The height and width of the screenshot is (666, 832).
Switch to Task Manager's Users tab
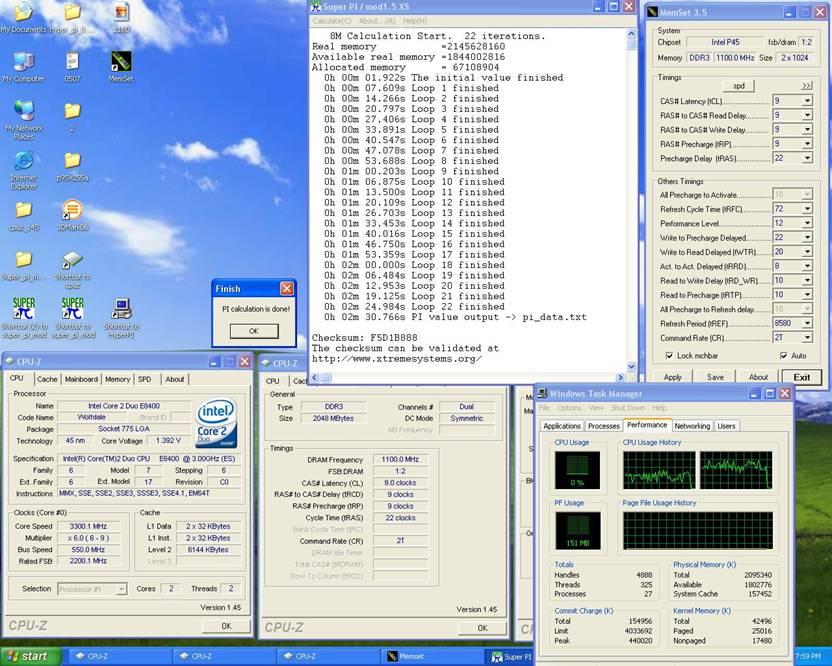coord(726,426)
